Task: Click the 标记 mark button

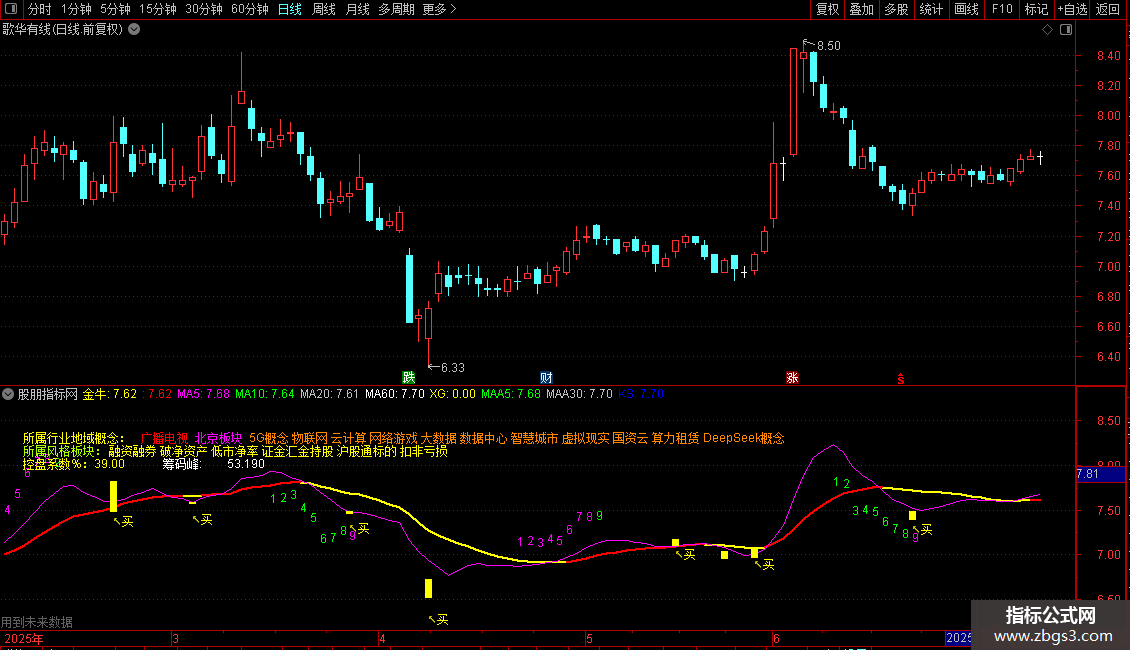Action: (1036, 9)
